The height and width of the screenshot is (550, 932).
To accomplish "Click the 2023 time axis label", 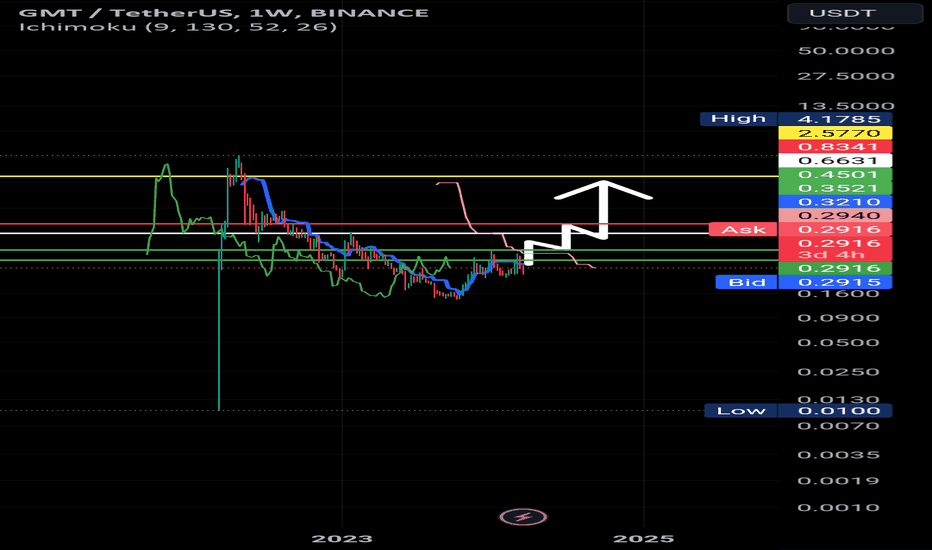I will click(x=342, y=539).
